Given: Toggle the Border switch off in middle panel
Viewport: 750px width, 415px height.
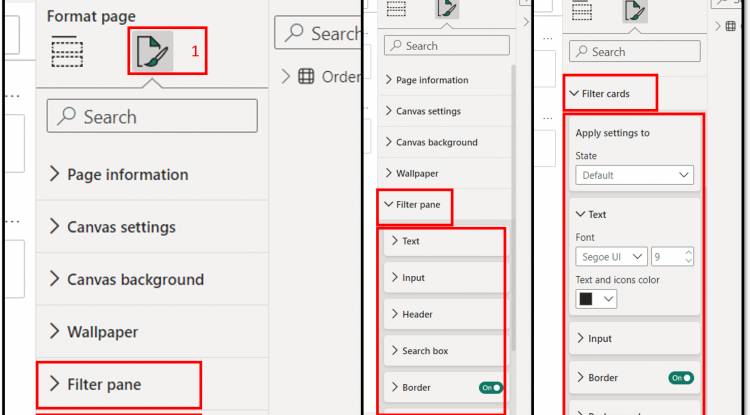Looking at the screenshot, I should tap(491, 388).
